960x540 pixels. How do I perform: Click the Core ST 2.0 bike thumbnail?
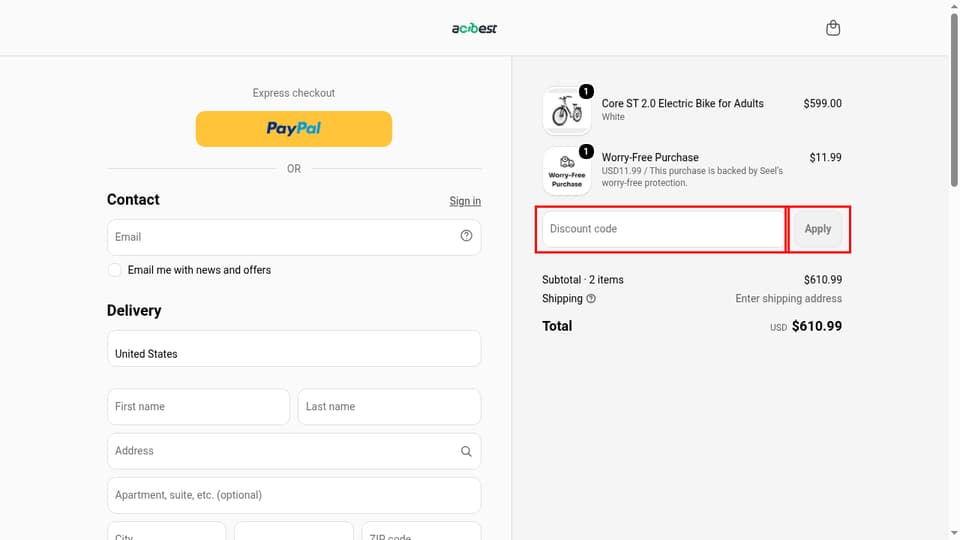567,111
